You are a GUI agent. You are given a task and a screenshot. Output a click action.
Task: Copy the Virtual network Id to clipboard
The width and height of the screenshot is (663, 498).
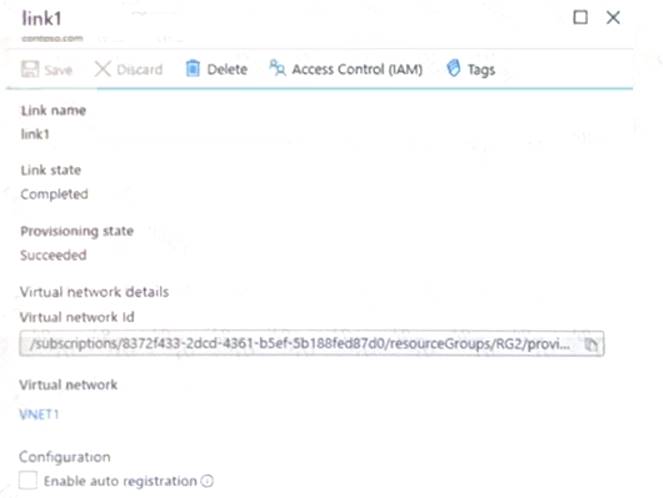click(x=591, y=344)
